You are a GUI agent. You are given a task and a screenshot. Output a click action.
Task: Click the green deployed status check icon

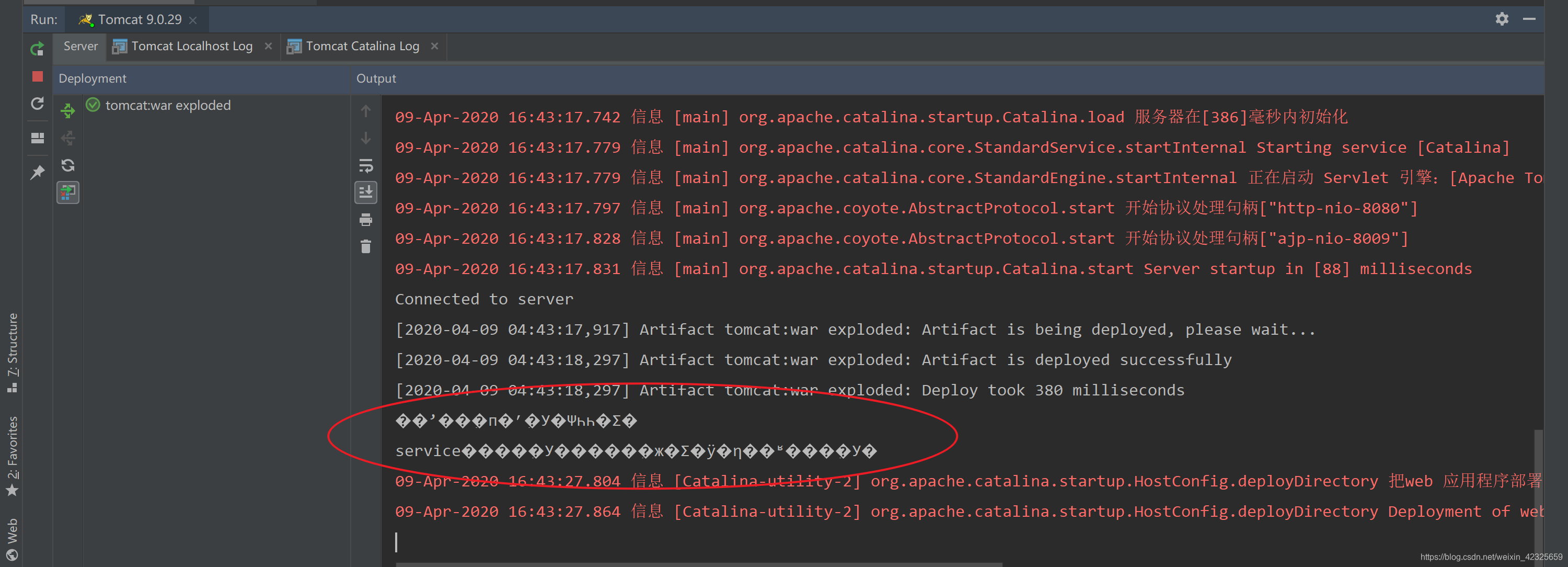click(x=93, y=105)
